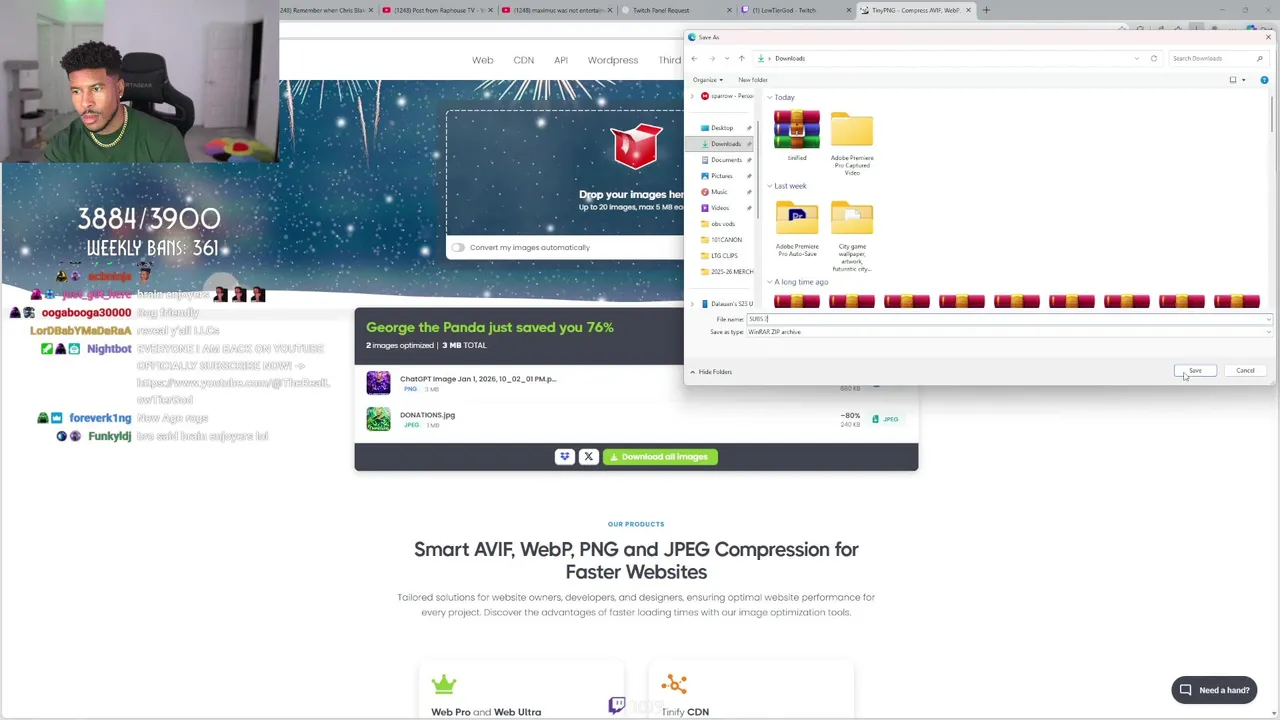1280x720 pixels.
Task: Select Adobe Premiere Pro Auto-Save folder
Action: (x=797, y=229)
